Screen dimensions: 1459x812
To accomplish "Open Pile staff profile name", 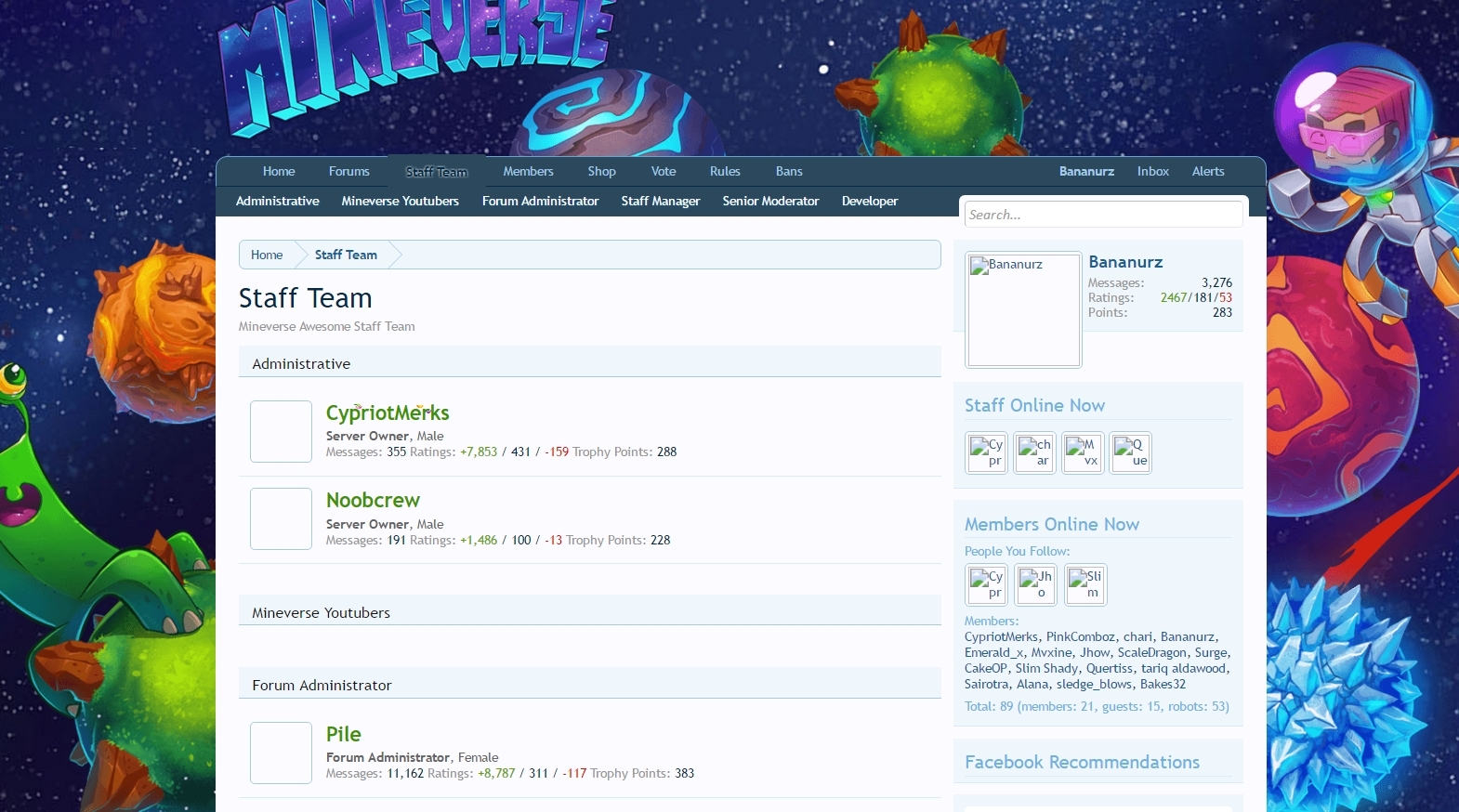I will pos(343,734).
